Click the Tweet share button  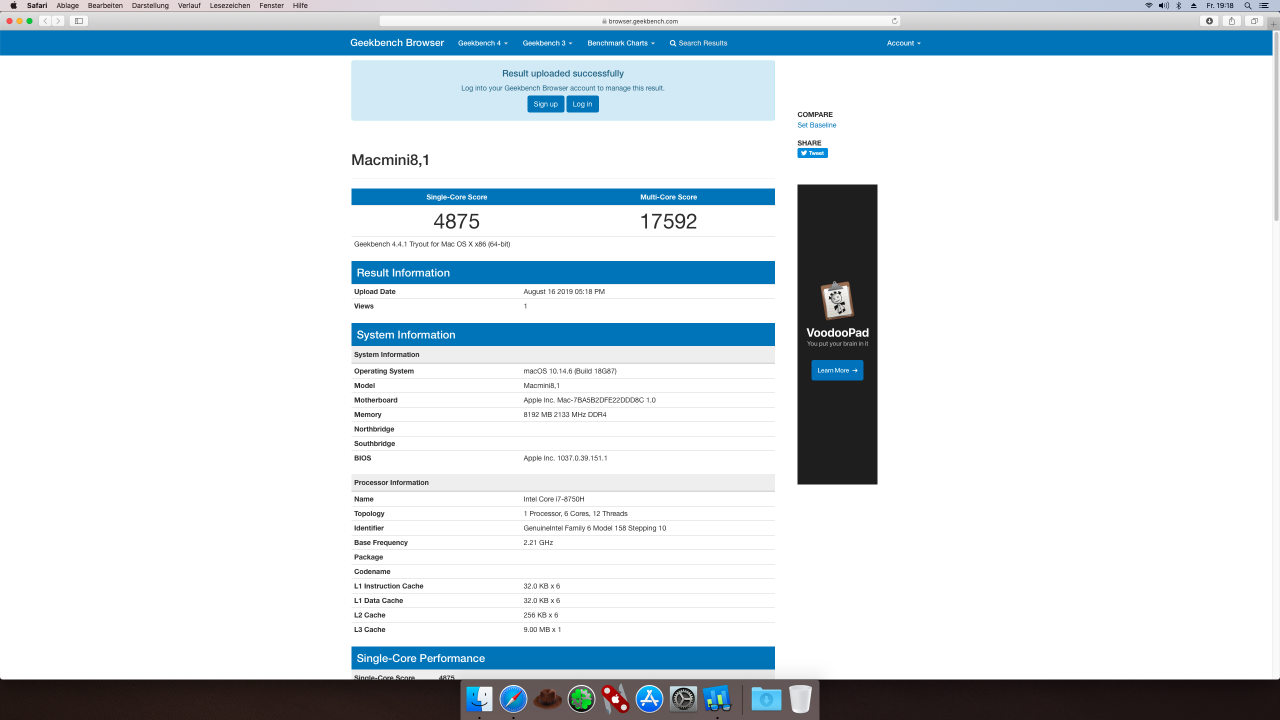pyautogui.click(x=812, y=153)
